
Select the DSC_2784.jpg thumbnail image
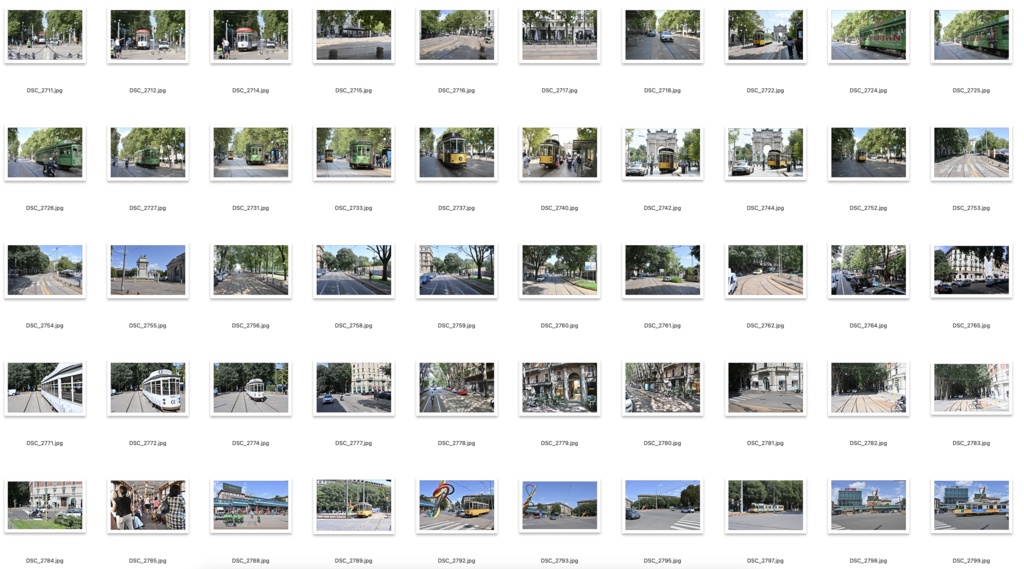[45, 506]
